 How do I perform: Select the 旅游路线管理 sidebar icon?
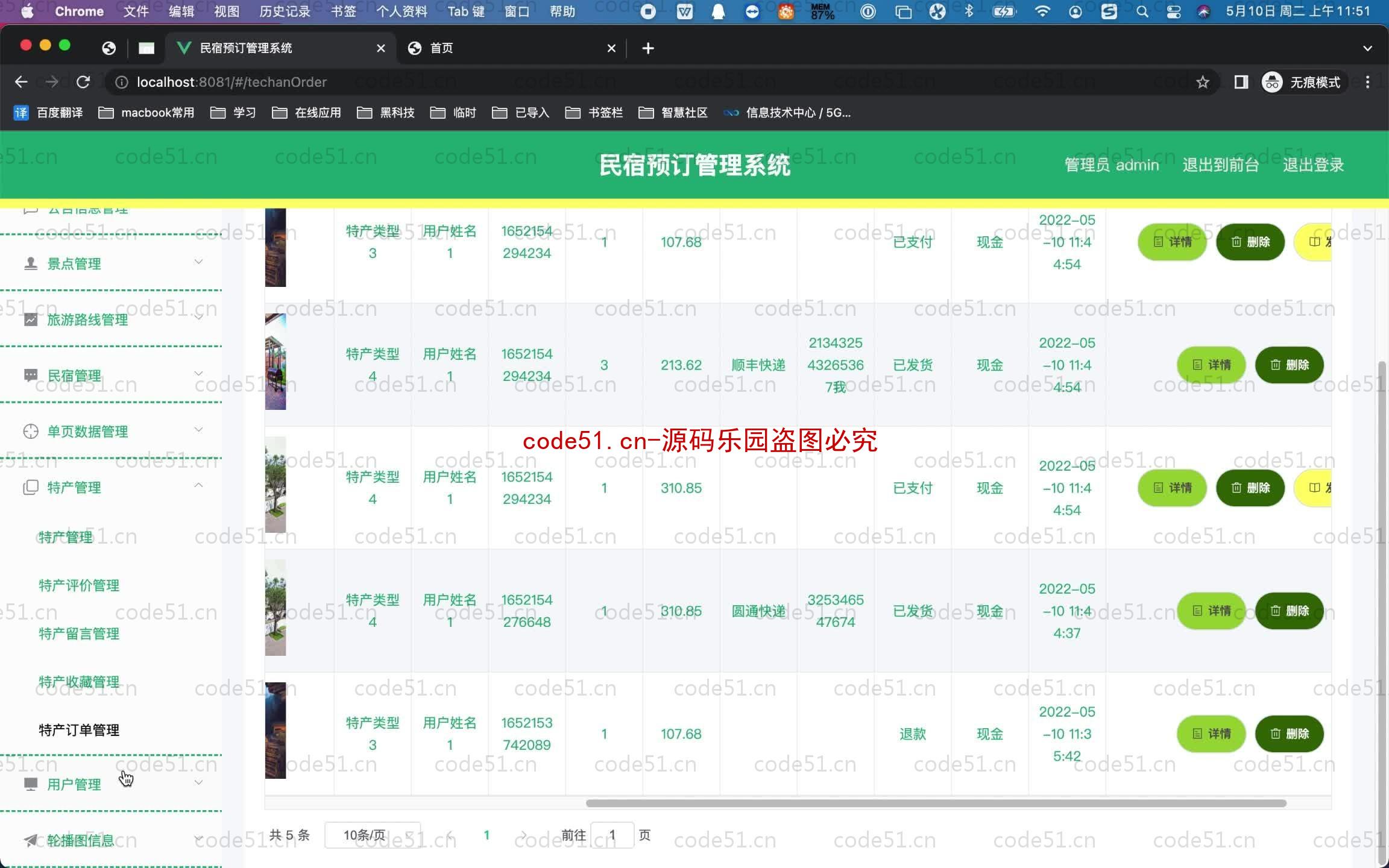pyautogui.click(x=31, y=319)
